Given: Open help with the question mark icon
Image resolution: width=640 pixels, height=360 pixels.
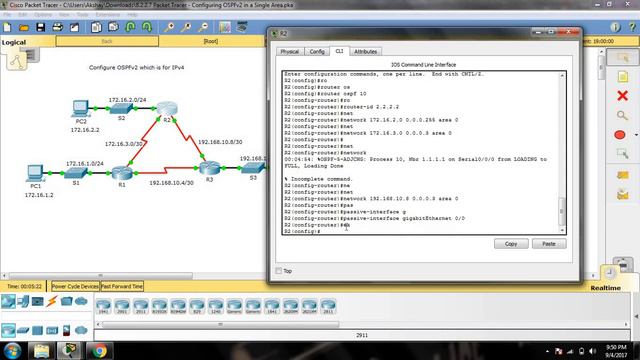Looking at the screenshot, I should pyautogui.click(x=632, y=27).
